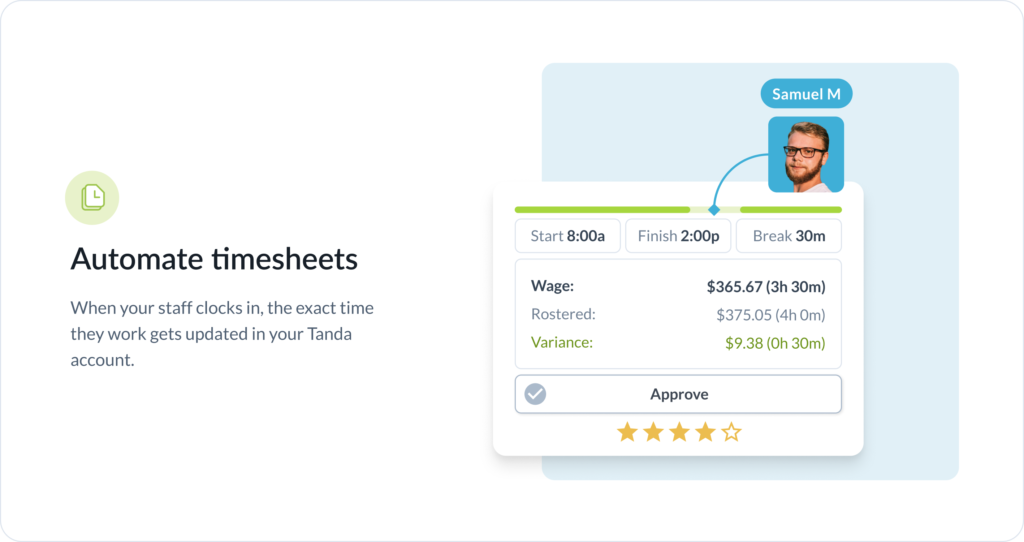Click the green Variance $9.38 row
1024x542 pixels.
[678, 343]
